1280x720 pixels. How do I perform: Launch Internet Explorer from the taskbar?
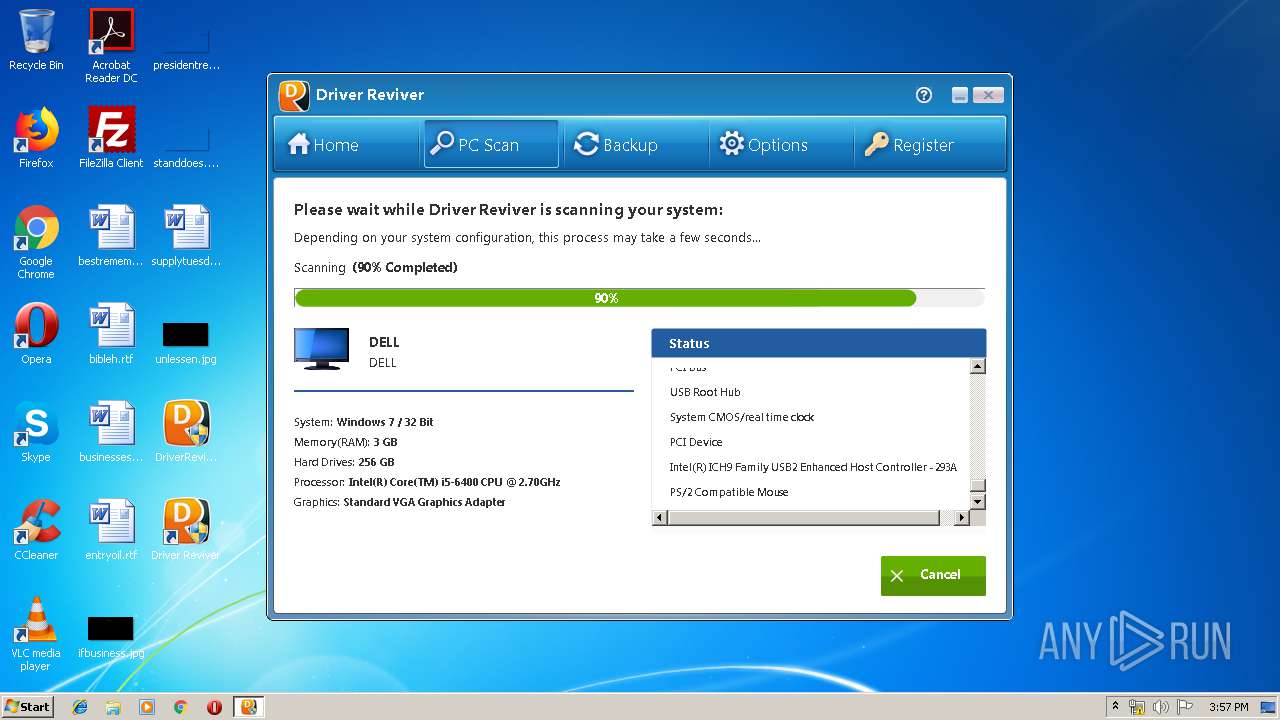pos(80,707)
